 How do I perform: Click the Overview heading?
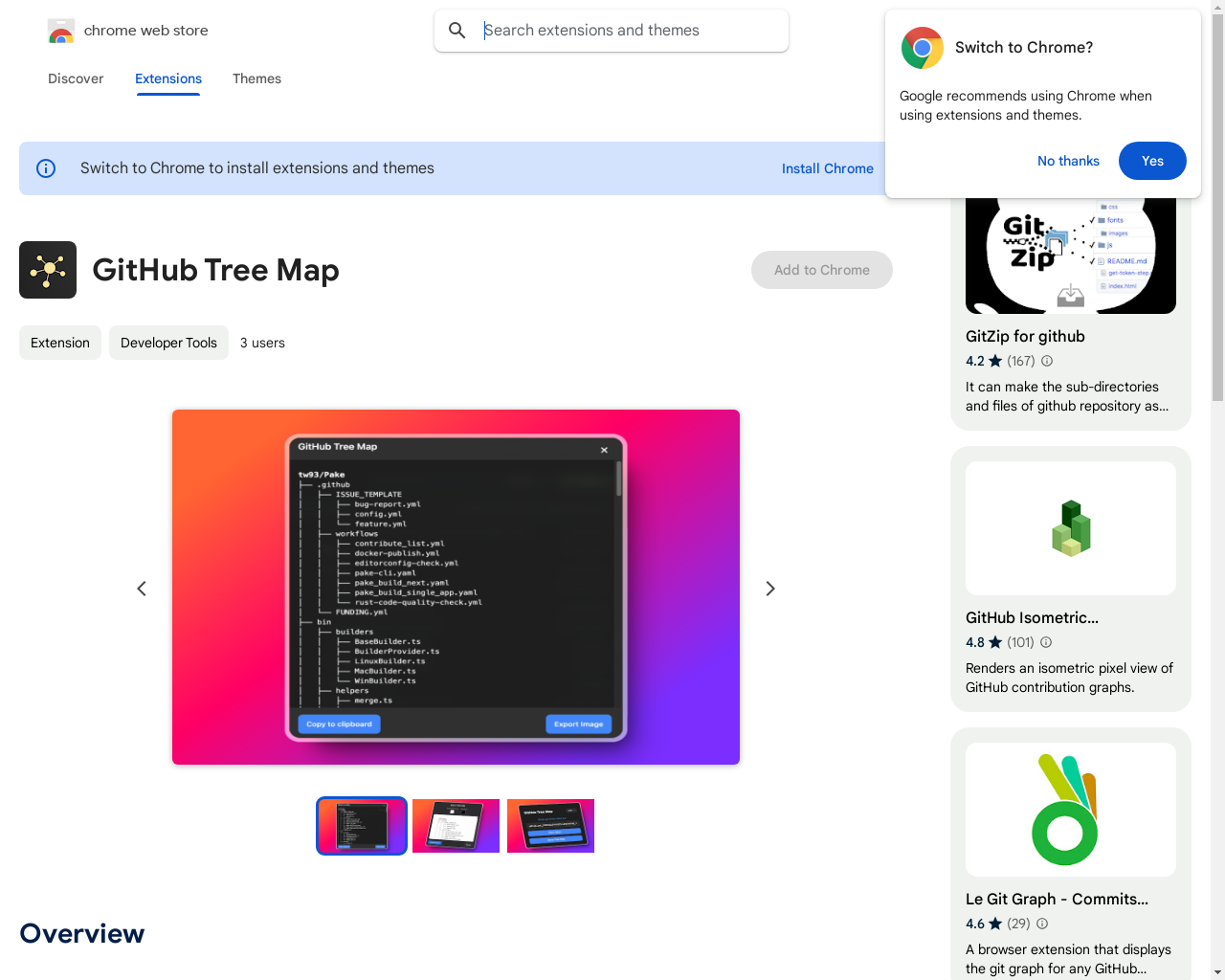(82, 933)
